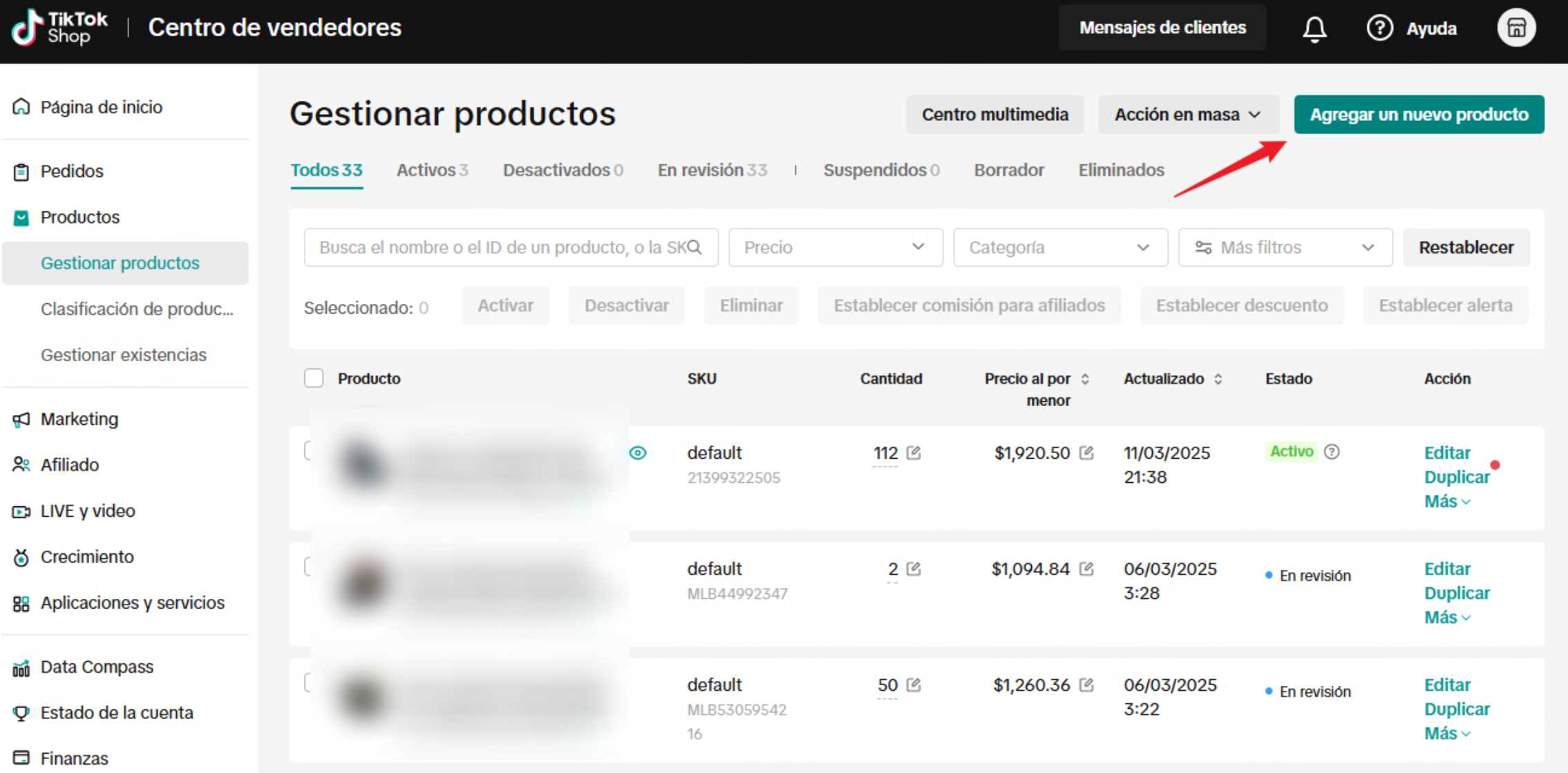Expand Más for the $1,094.84 product
The height and width of the screenshot is (773, 1568).
(x=1447, y=618)
